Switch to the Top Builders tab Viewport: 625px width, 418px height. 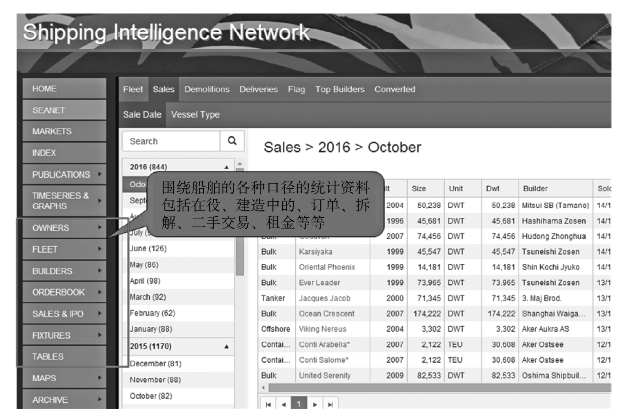pyautogui.click(x=340, y=89)
